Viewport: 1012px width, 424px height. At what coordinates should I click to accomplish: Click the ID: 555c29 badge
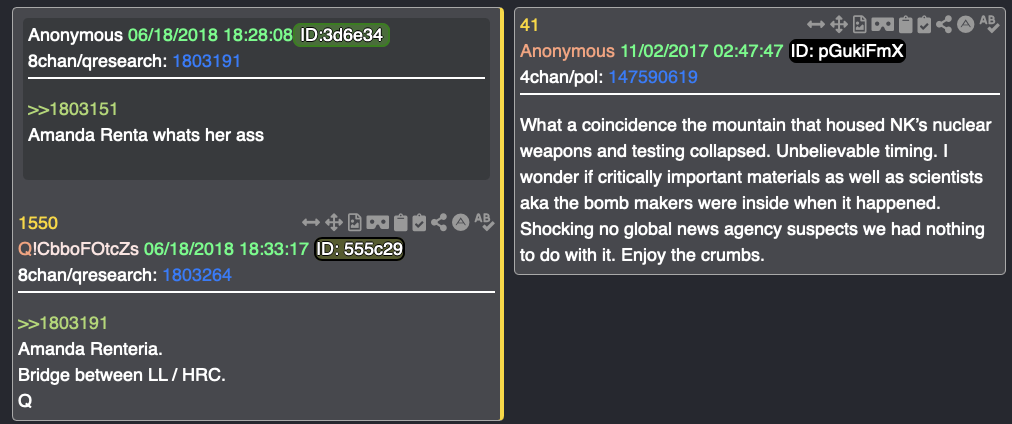[359, 249]
